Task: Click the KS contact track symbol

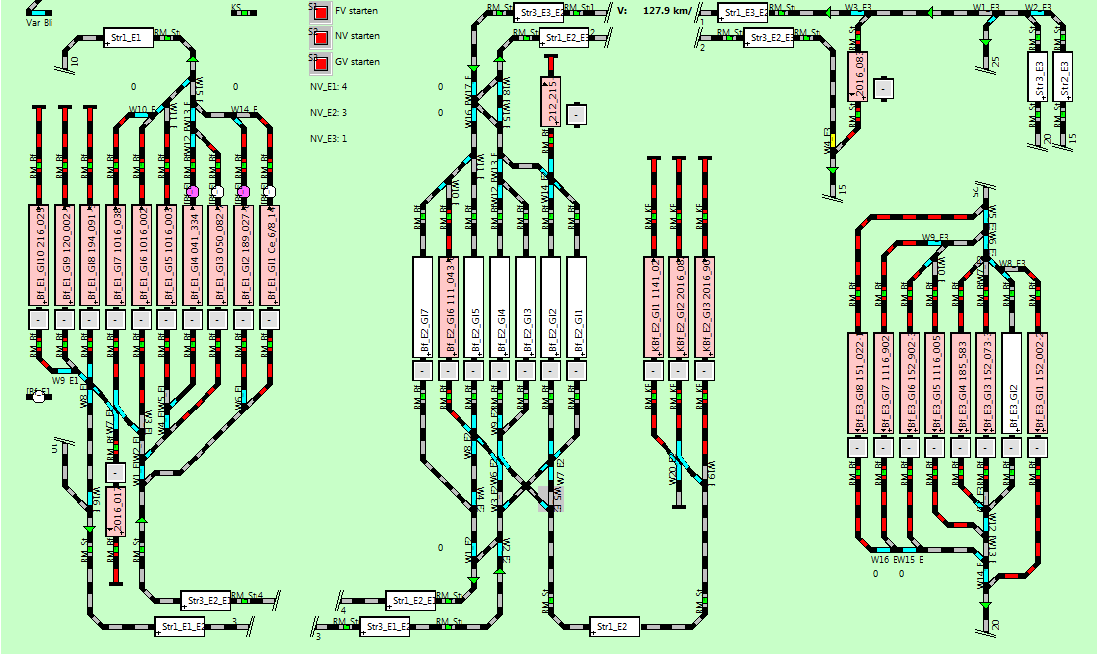Action: tap(242, 13)
